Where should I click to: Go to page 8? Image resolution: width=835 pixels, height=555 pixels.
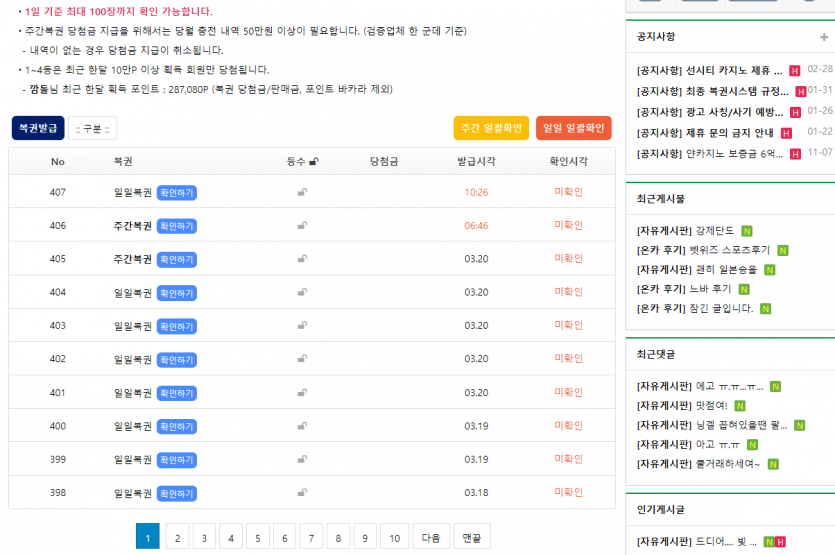pyautogui.click(x=338, y=536)
